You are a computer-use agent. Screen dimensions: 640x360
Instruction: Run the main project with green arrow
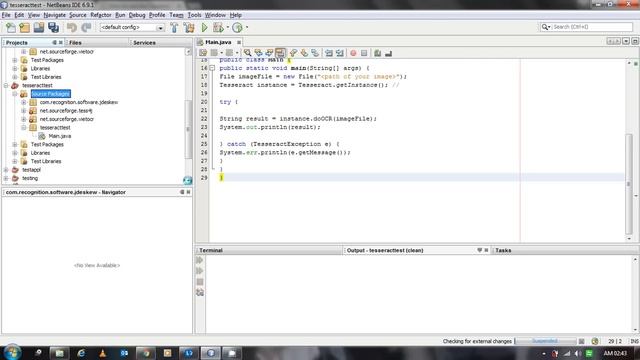(x=204, y=27)
